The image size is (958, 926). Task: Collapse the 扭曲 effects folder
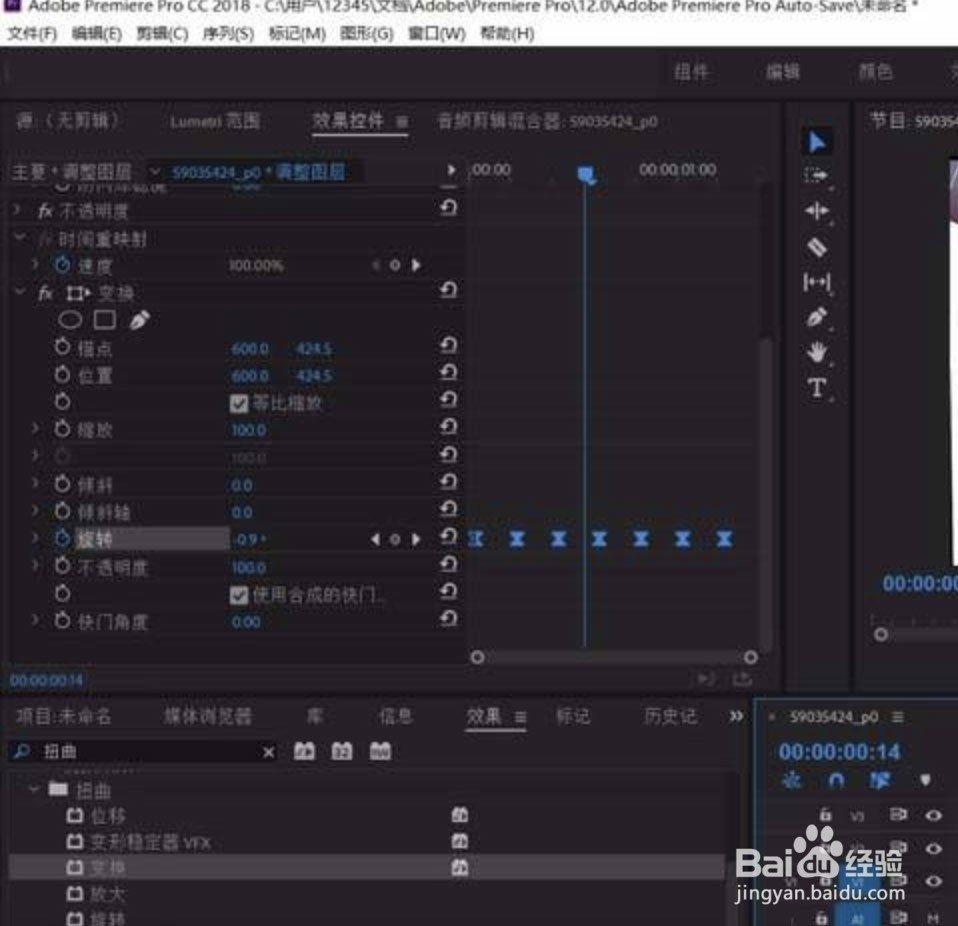click(x=34, y=790)
